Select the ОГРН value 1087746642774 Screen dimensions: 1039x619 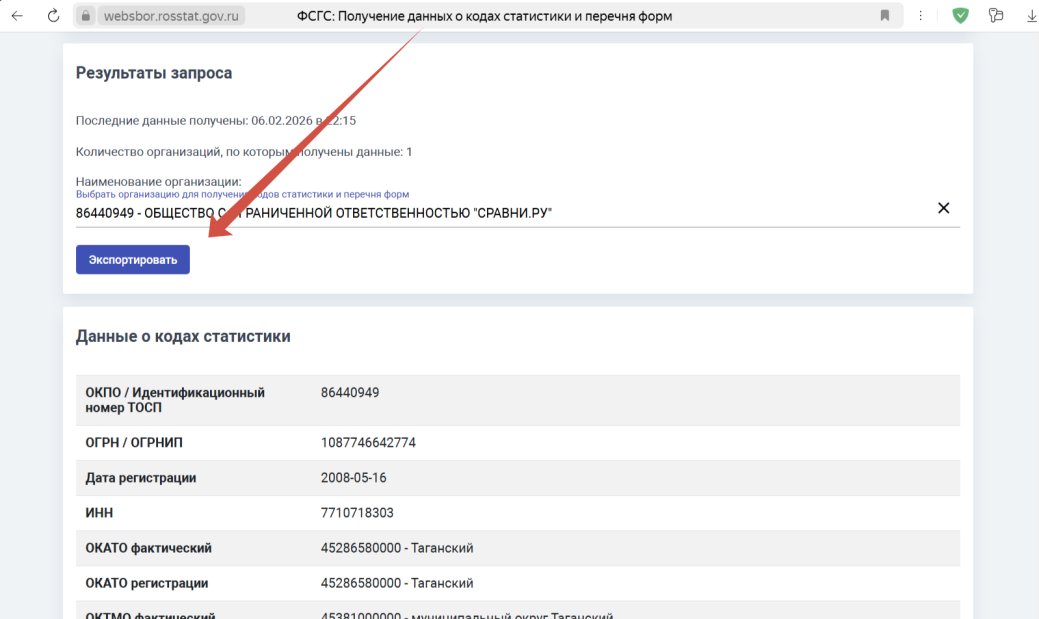tap(368, 443)
